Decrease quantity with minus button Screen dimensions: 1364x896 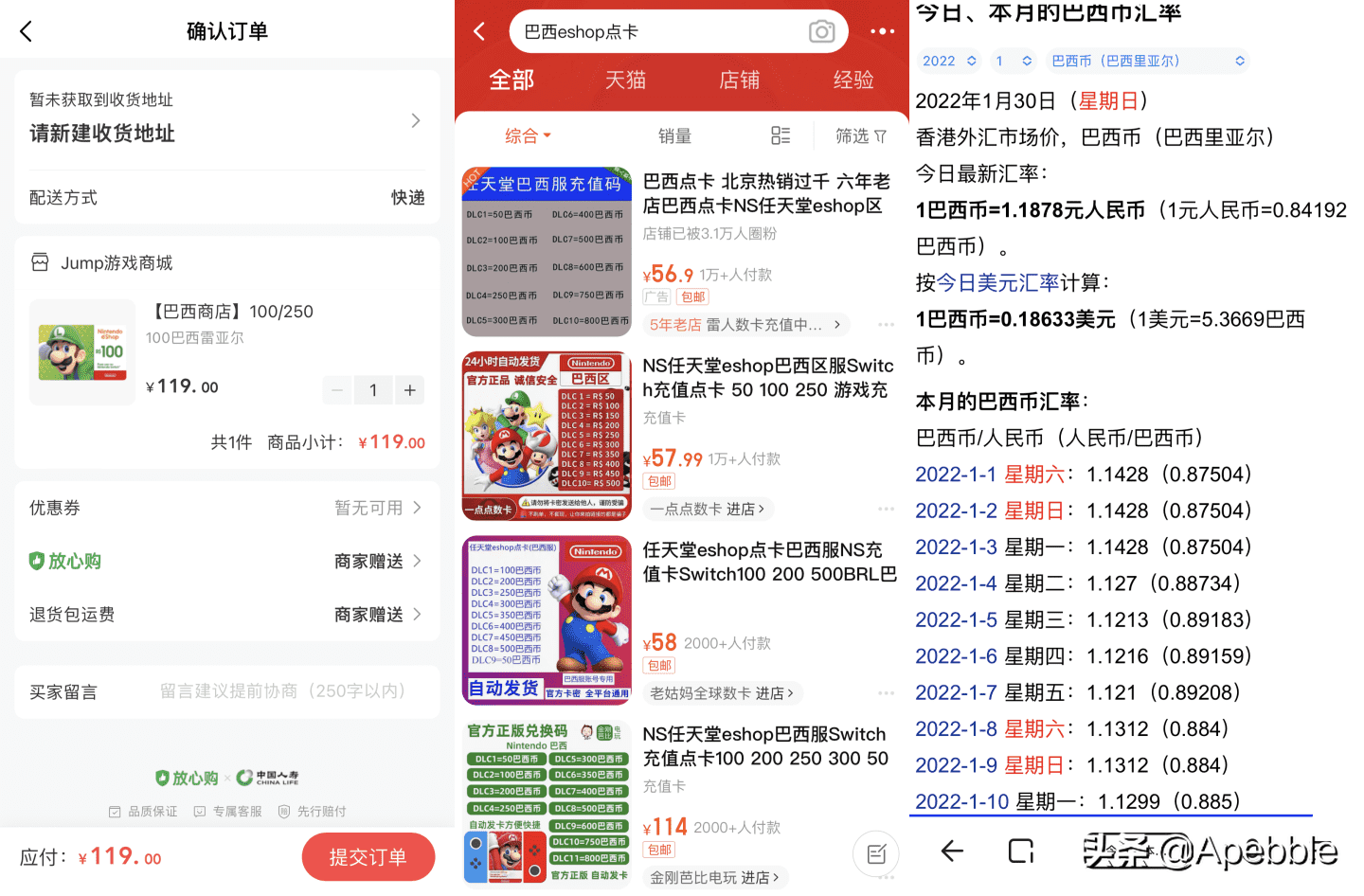tap(337, 389)
